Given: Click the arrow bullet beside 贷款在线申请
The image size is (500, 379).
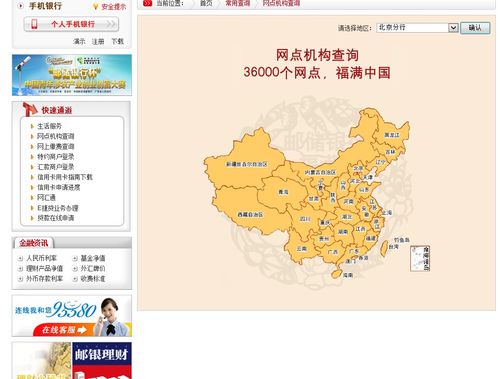Looking at the screenshot, I should (32, 218).
